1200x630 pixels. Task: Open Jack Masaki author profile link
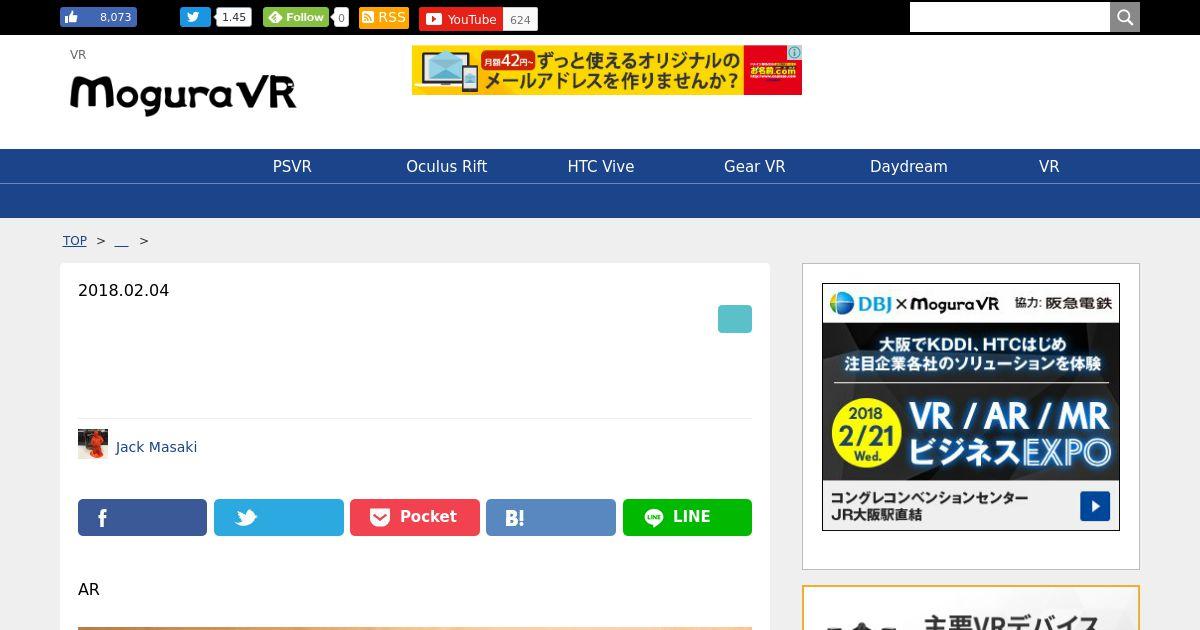pos(156,447)
